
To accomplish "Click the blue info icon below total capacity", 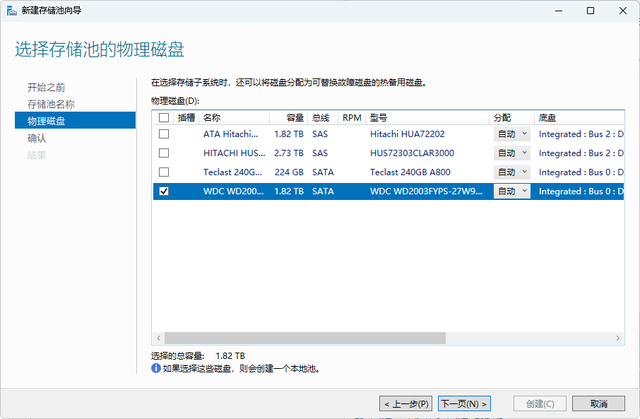I will [156, 368].
